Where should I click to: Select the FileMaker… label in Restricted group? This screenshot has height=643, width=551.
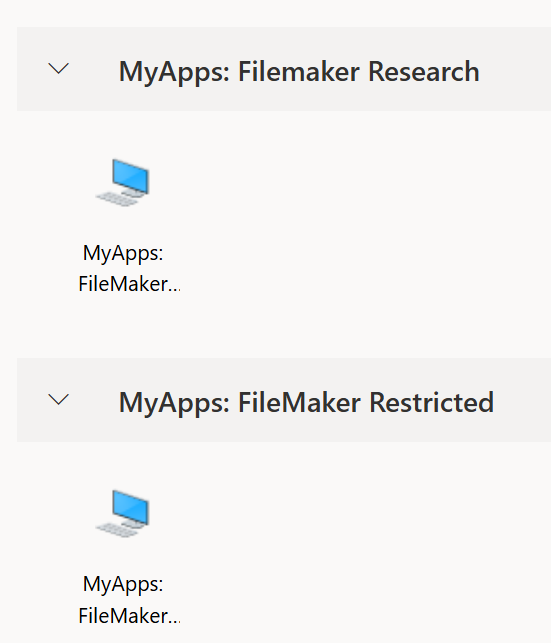tap(129, 616)
